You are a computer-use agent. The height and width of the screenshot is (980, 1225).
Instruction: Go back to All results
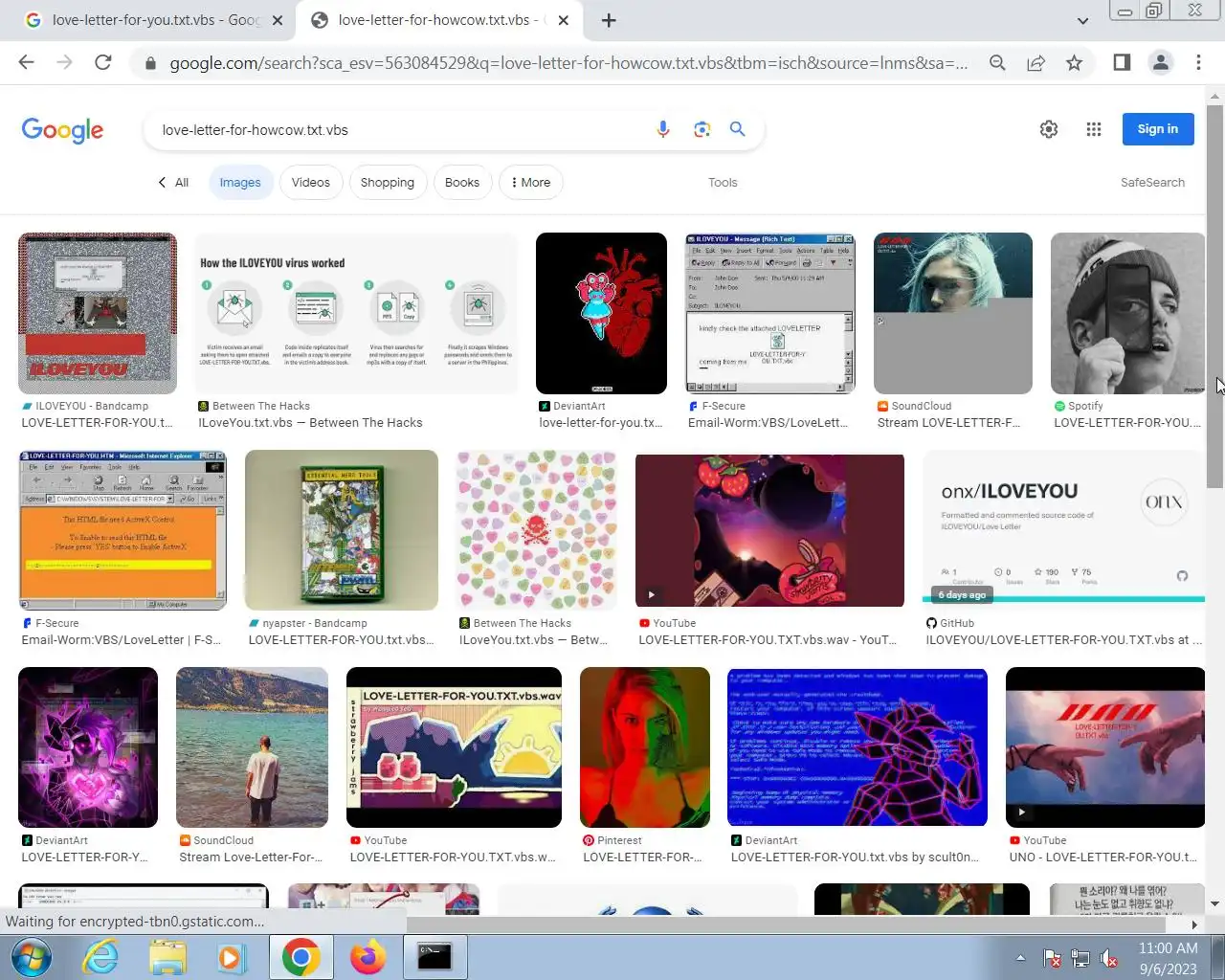pos(173,182)
